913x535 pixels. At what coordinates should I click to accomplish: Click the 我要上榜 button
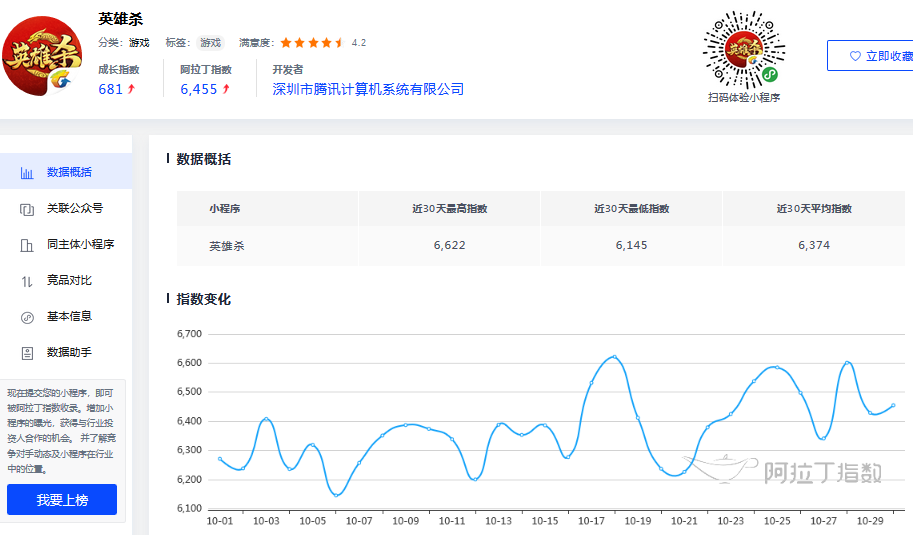point(62,499)
